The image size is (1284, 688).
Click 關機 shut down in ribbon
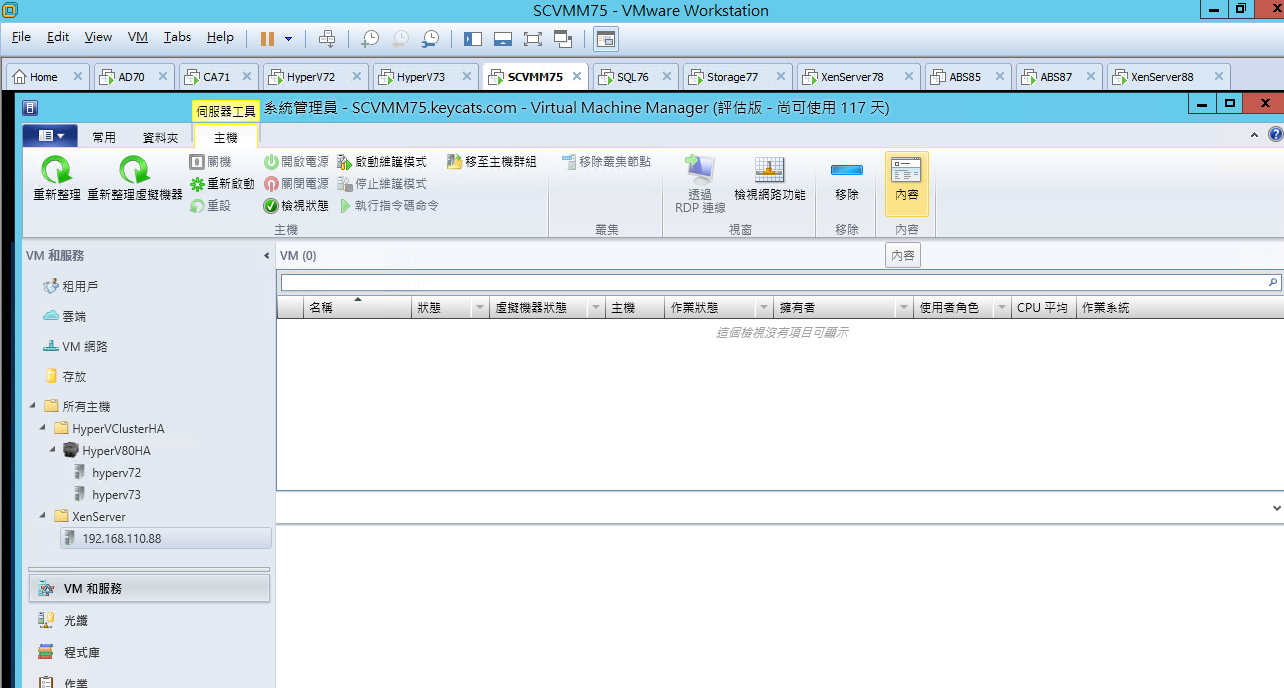210,162
